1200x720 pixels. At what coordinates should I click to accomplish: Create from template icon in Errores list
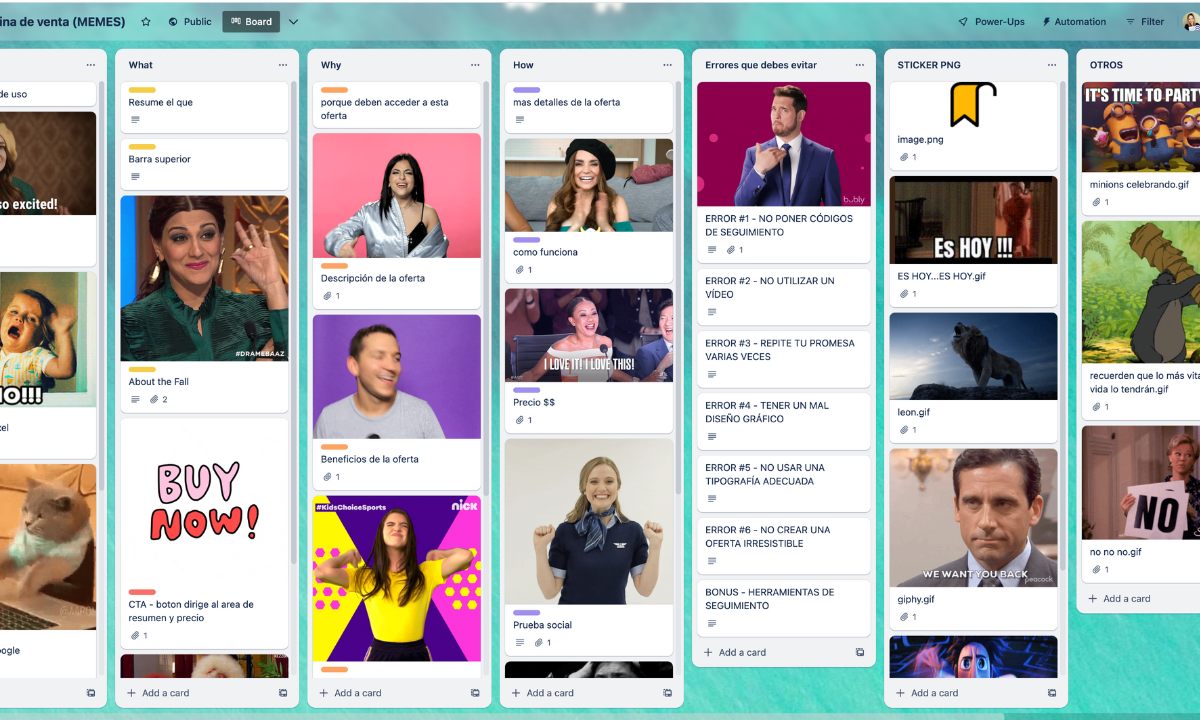point(859,652)
